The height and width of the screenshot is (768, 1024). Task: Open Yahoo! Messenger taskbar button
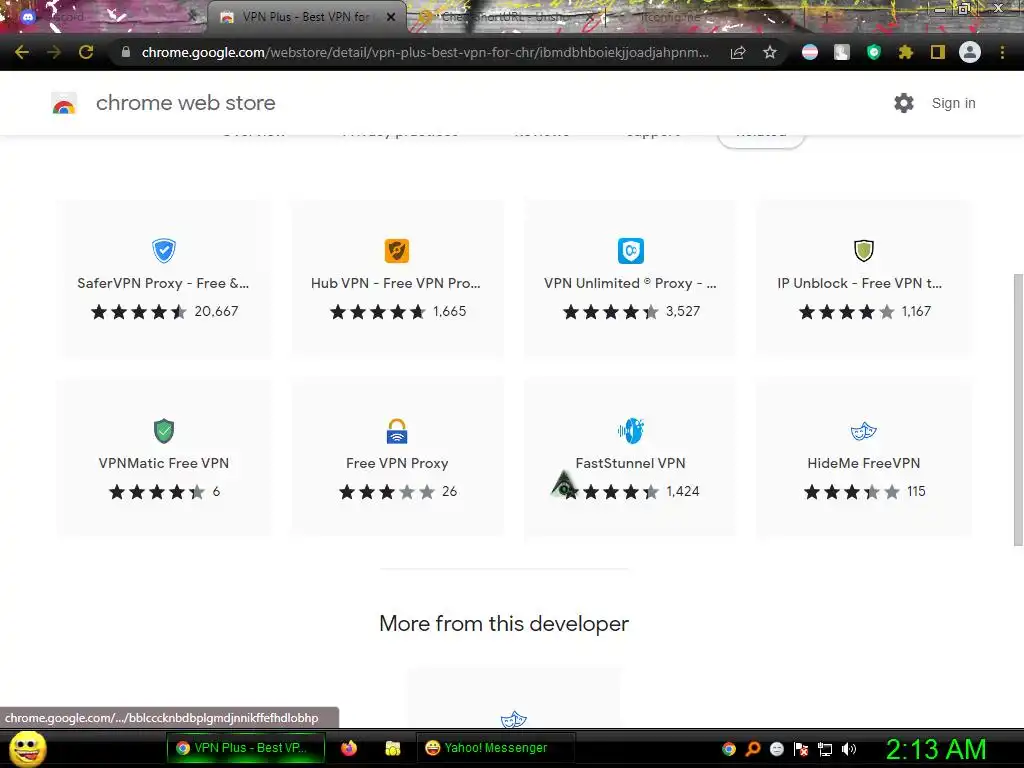point(496,748)
